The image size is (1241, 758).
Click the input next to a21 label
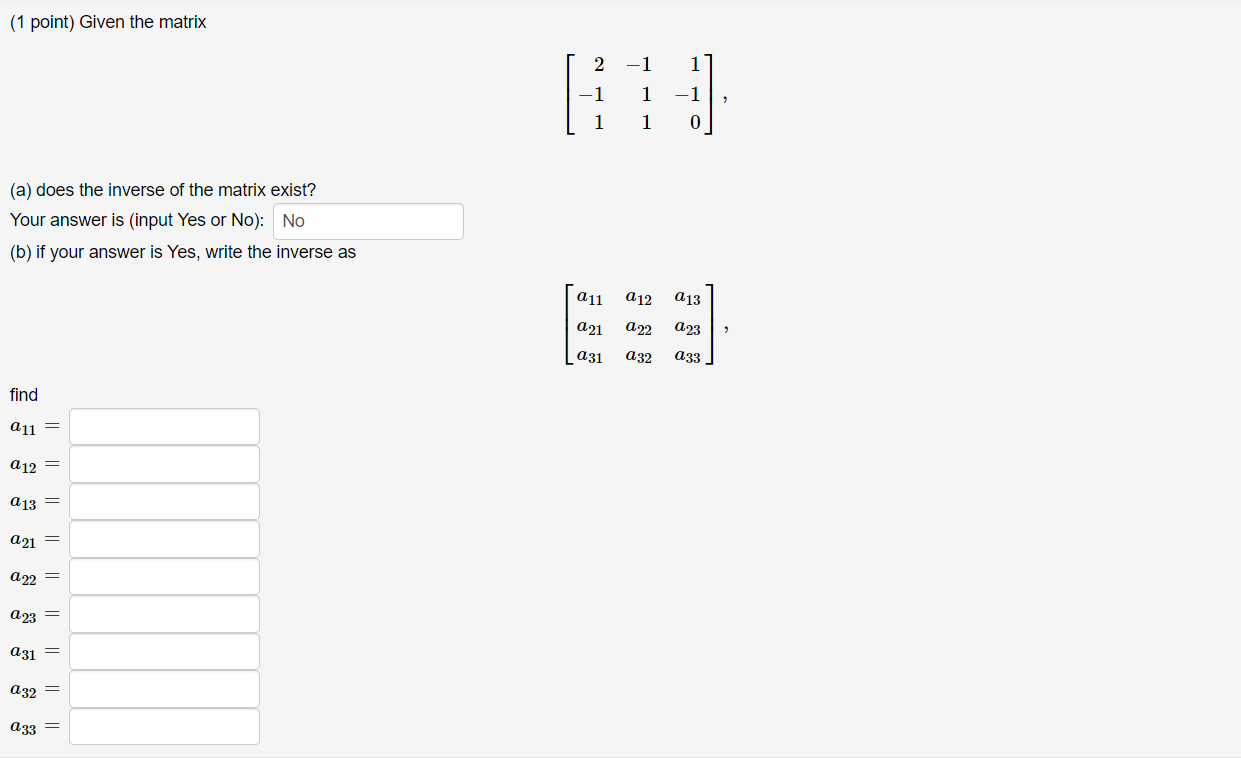163,538
